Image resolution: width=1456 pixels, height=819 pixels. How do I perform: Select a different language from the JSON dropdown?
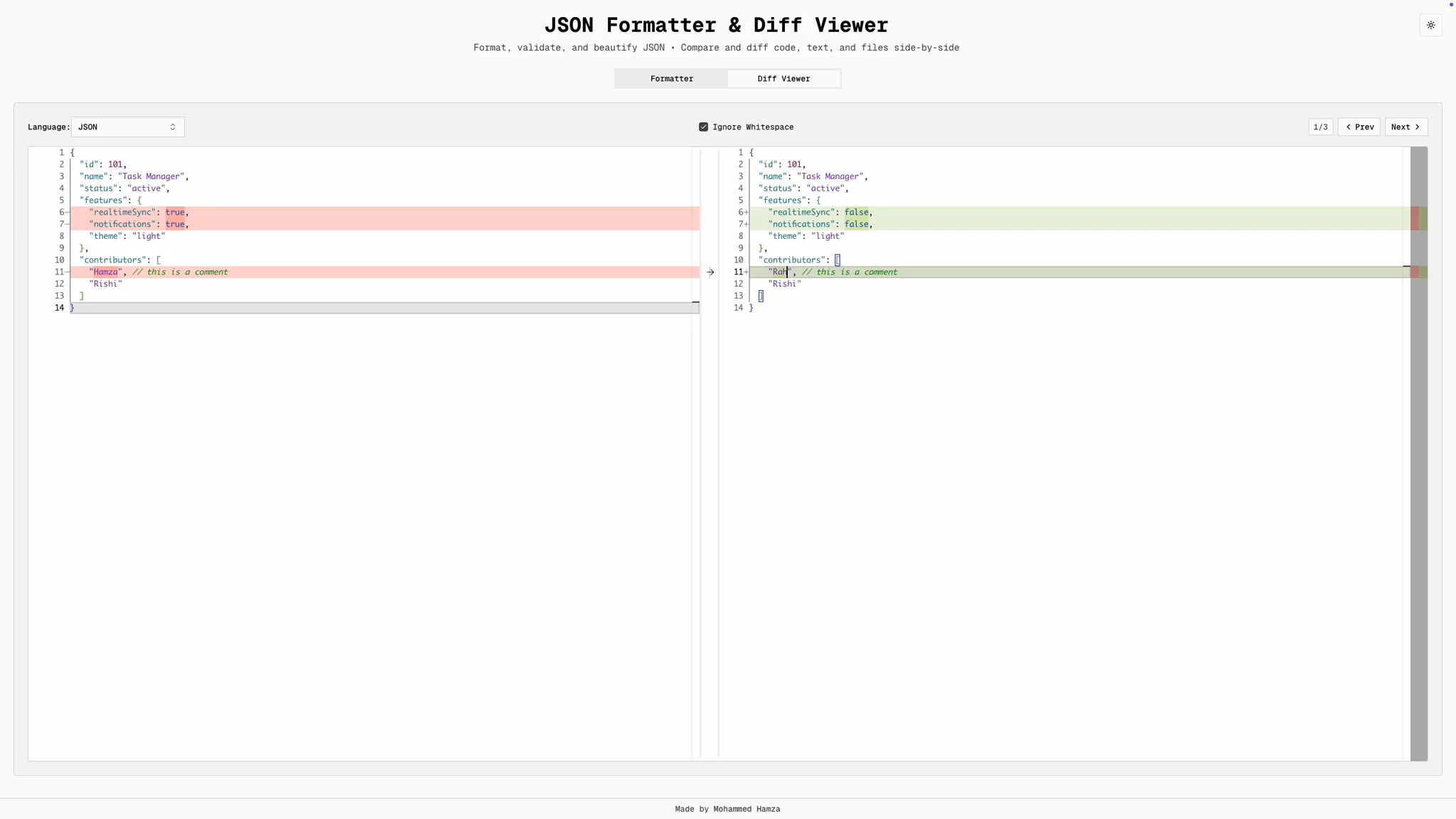coord(127,127)
